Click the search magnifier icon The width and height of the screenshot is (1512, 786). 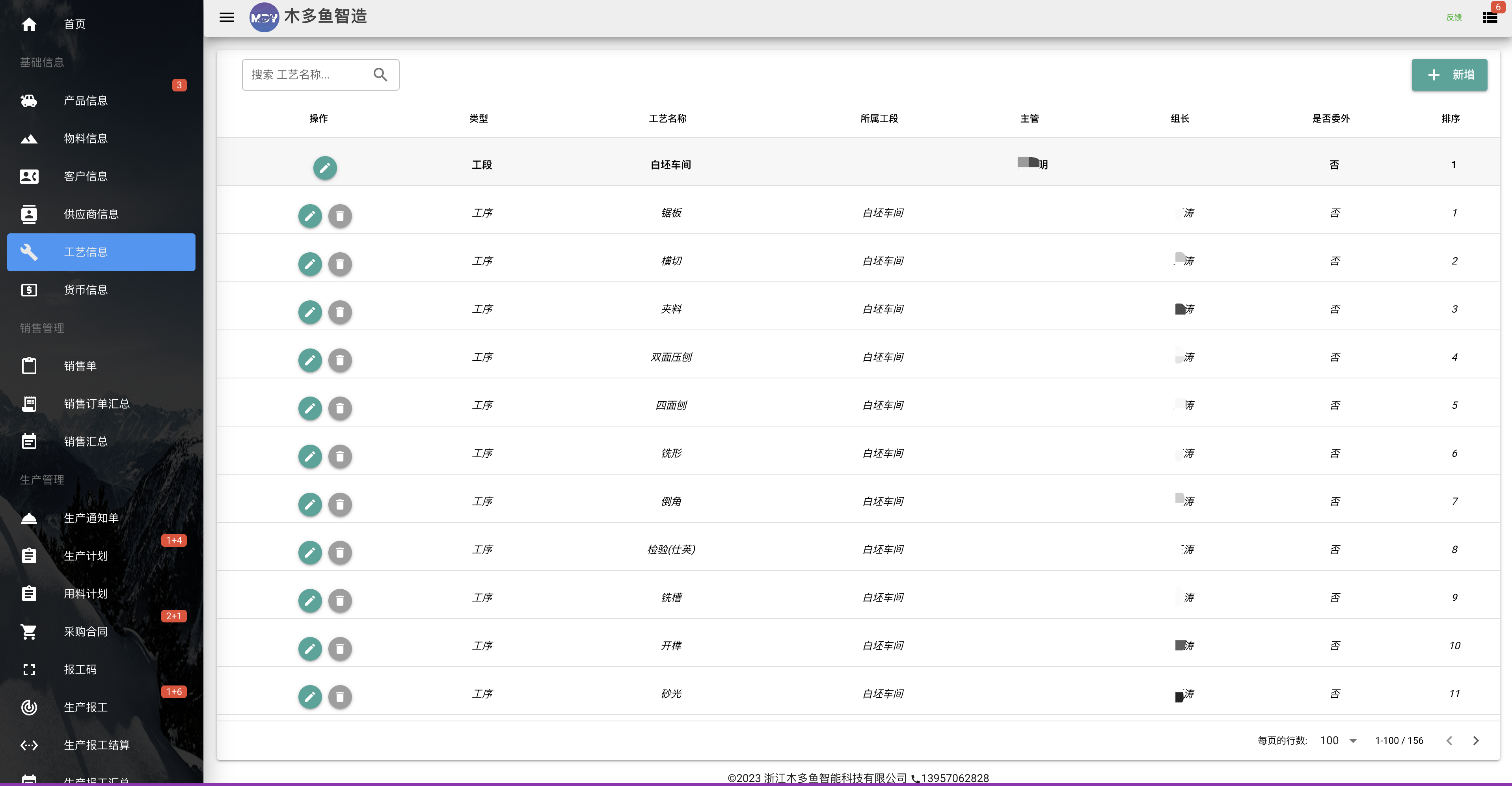tap(380, 75)
